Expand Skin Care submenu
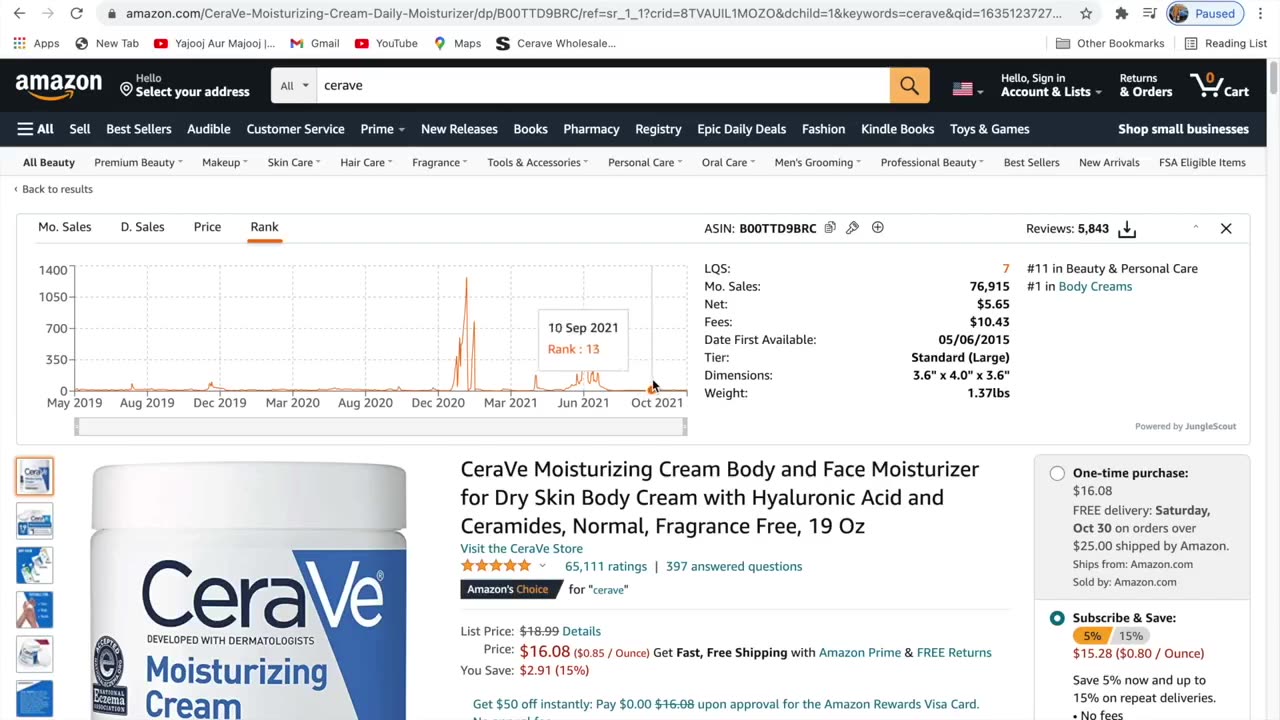Screen dimensions: 1280x720 (294, 162)
